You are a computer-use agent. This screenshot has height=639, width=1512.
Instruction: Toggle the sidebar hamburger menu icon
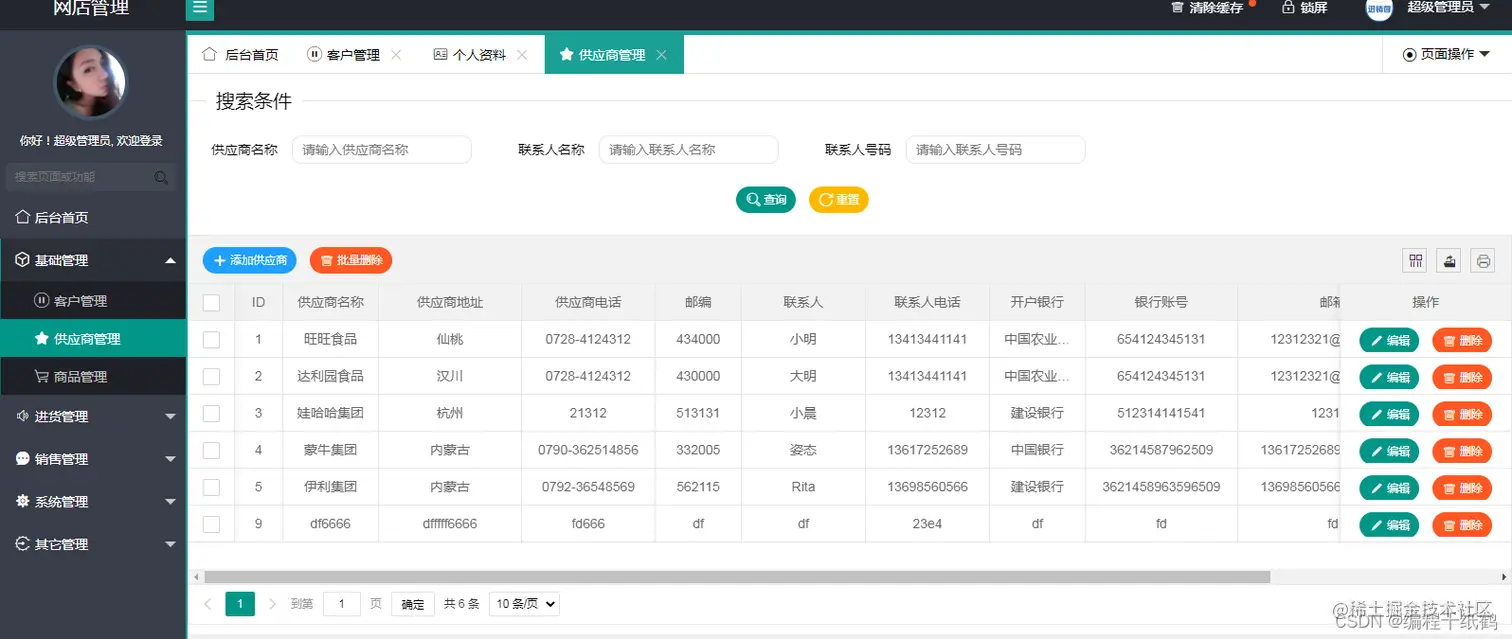pos(200,8)
